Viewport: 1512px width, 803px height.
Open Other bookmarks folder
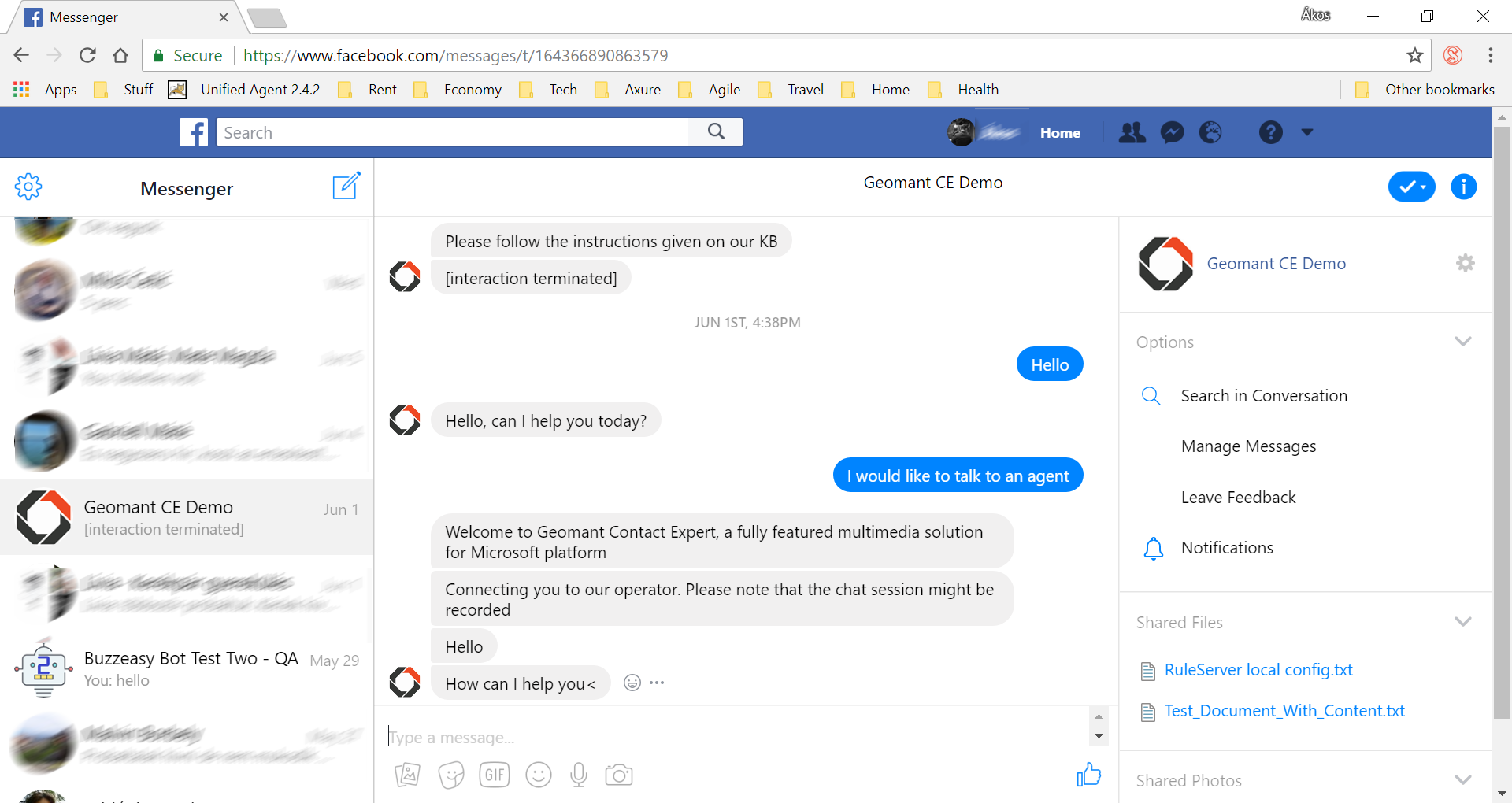point(1425,90)
